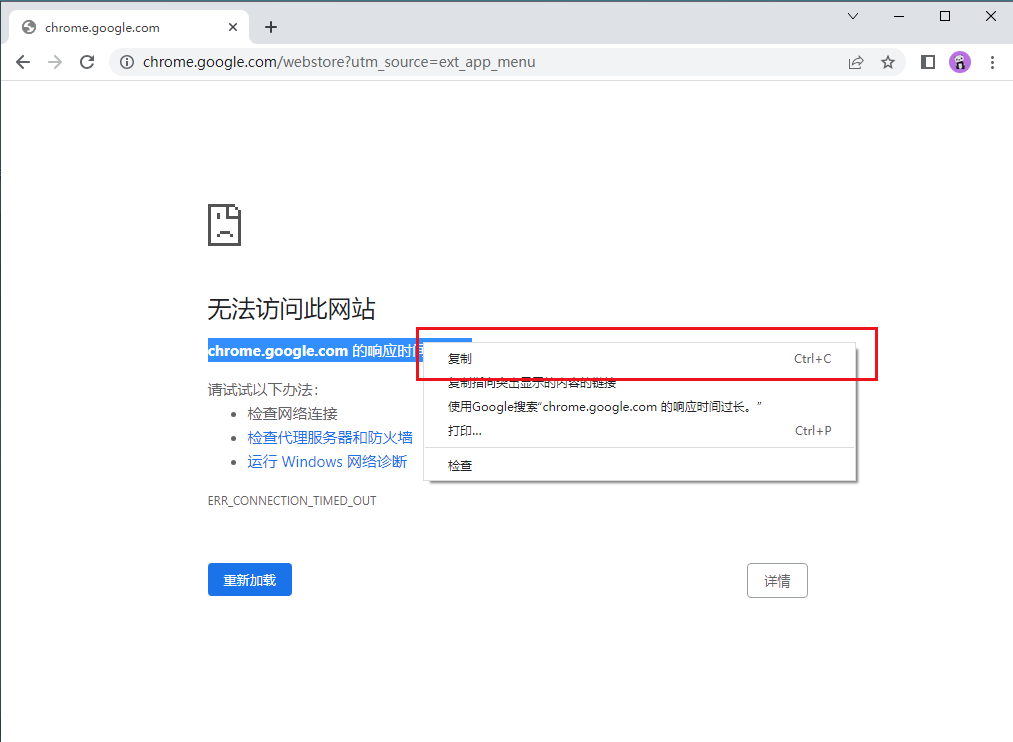This screenshot has width=1013, height=742.
Task: Open the tab search chevron dropdown
Action: coord(853,16)
